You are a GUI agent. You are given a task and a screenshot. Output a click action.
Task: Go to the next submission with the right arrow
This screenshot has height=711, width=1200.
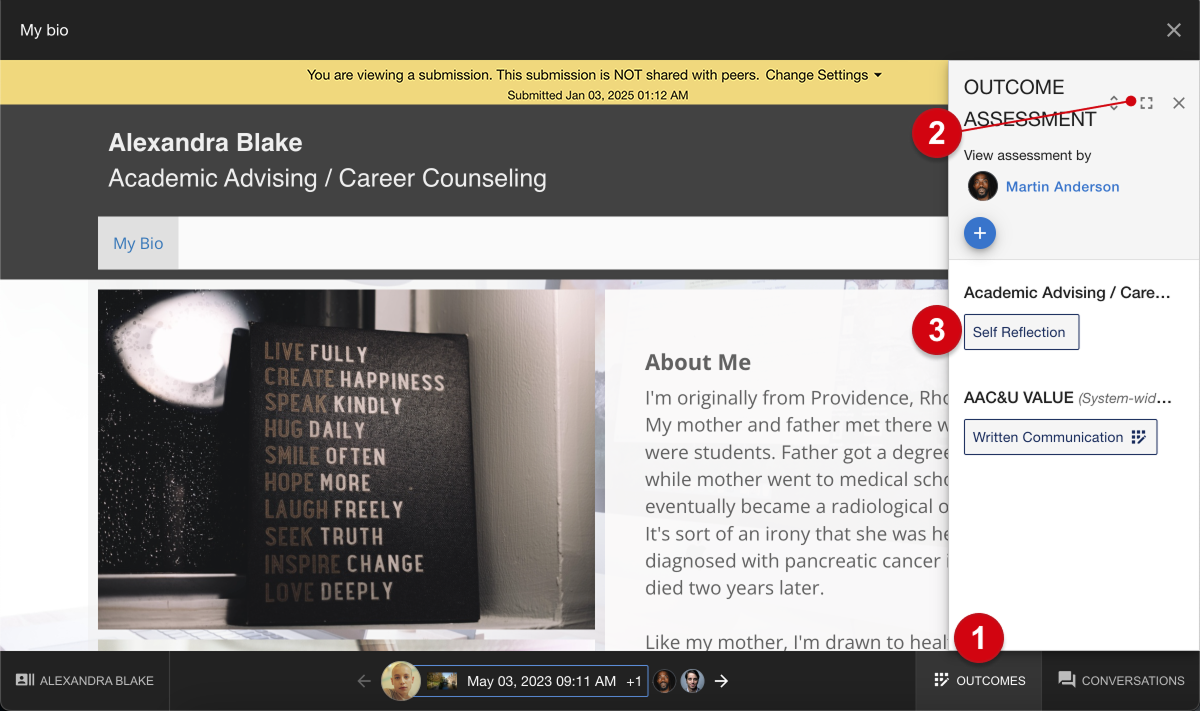point(721,681)
